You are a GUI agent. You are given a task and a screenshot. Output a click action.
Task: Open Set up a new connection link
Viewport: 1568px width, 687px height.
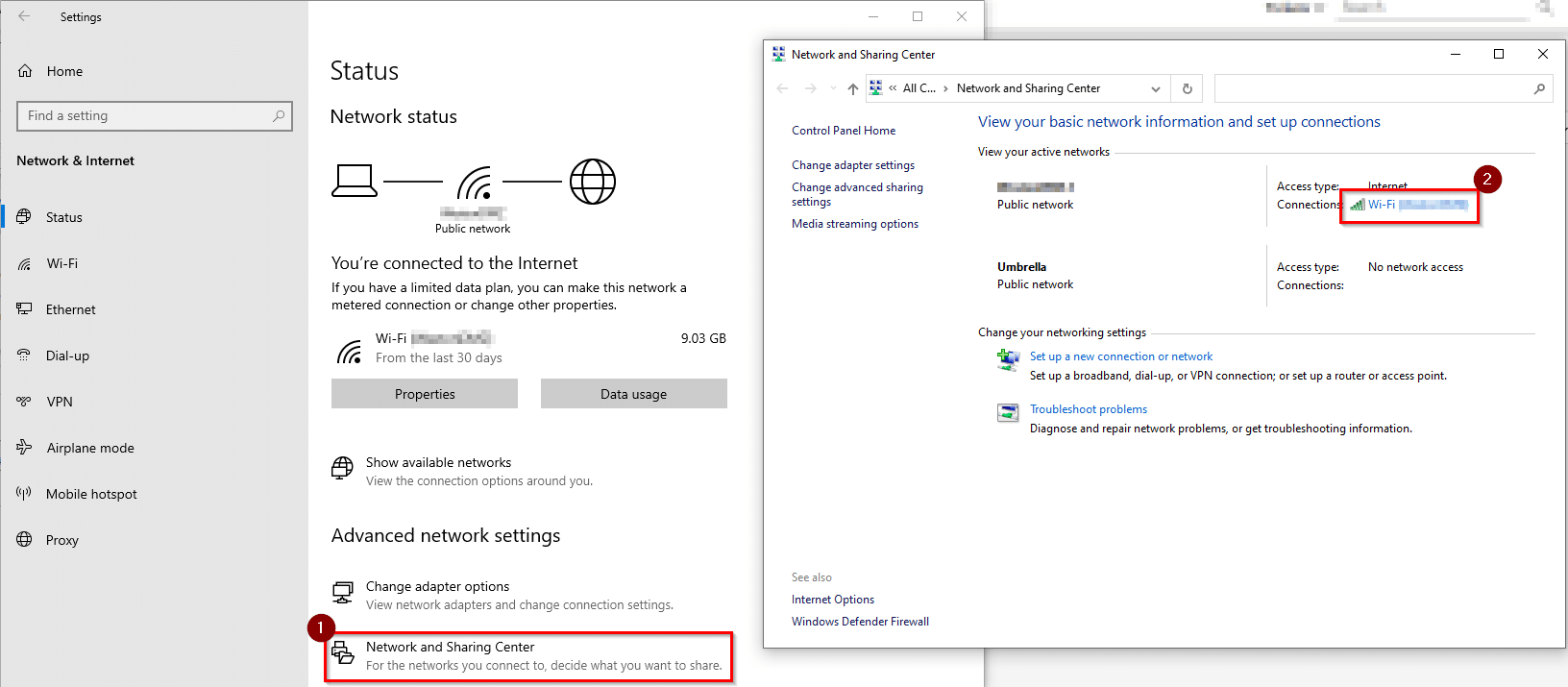1121,356
